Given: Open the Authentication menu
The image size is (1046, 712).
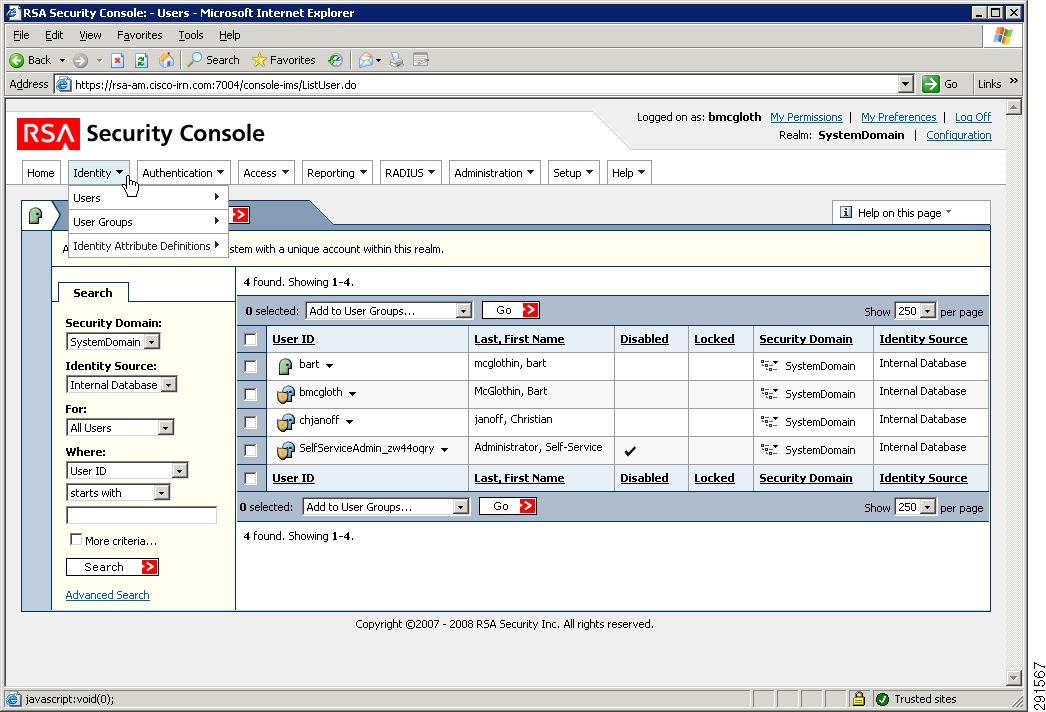Looking at the screenshot, I should click(x=184, y=173).
